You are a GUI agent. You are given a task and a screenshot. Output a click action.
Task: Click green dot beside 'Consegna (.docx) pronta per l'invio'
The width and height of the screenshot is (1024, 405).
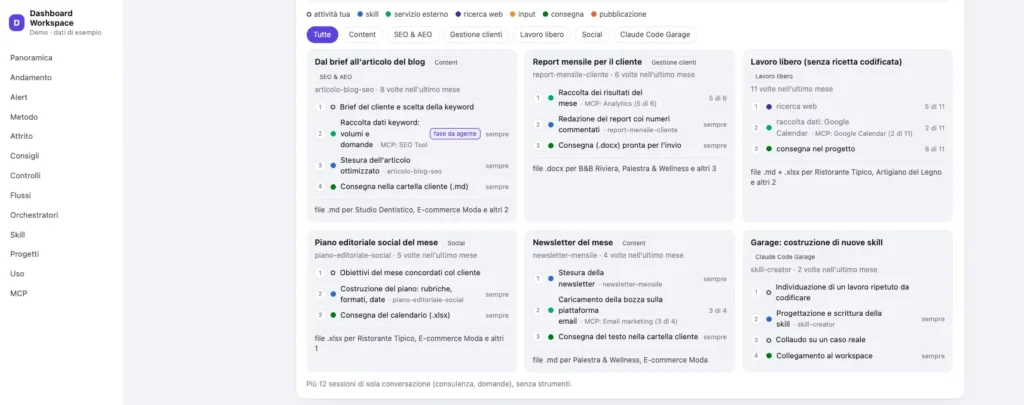[x=551, y=146]
